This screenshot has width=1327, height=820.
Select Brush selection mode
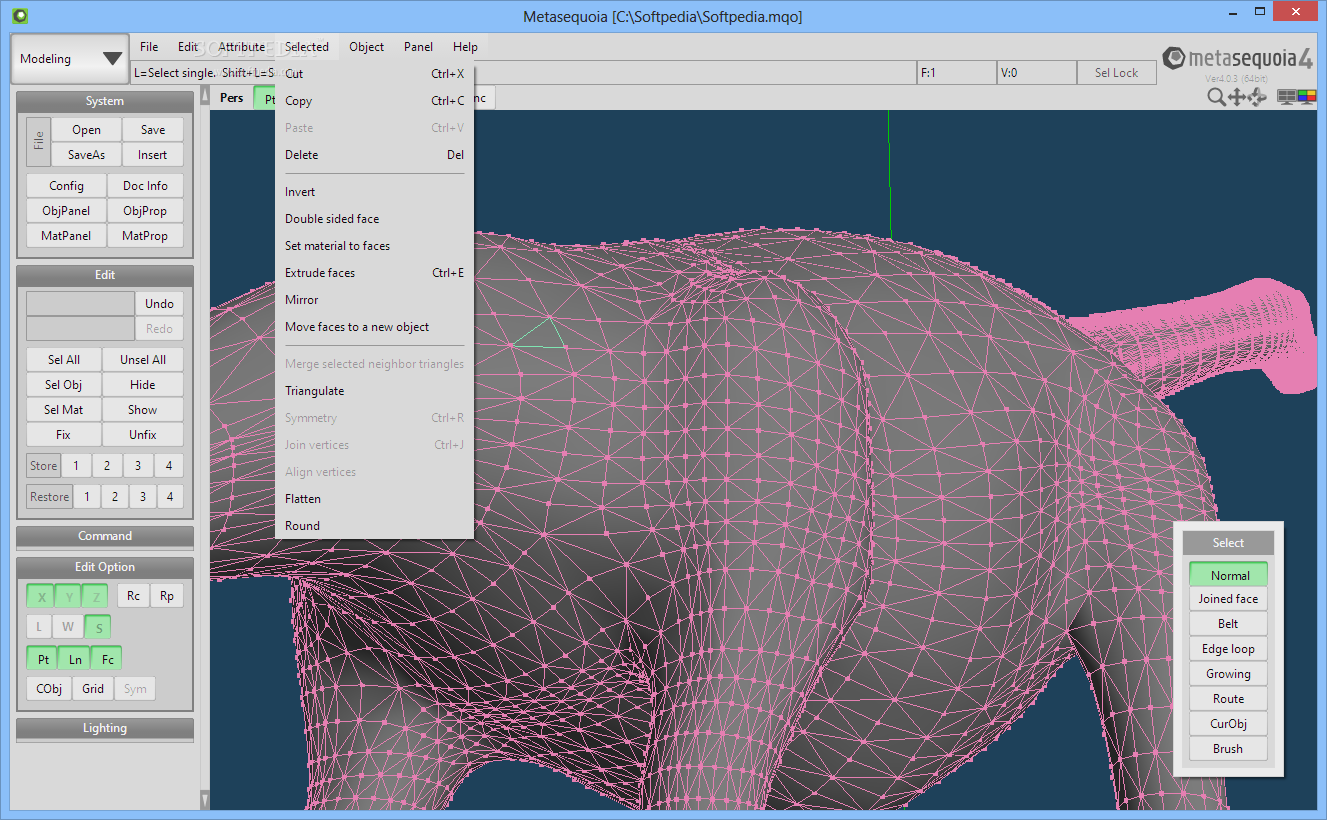1229,749
